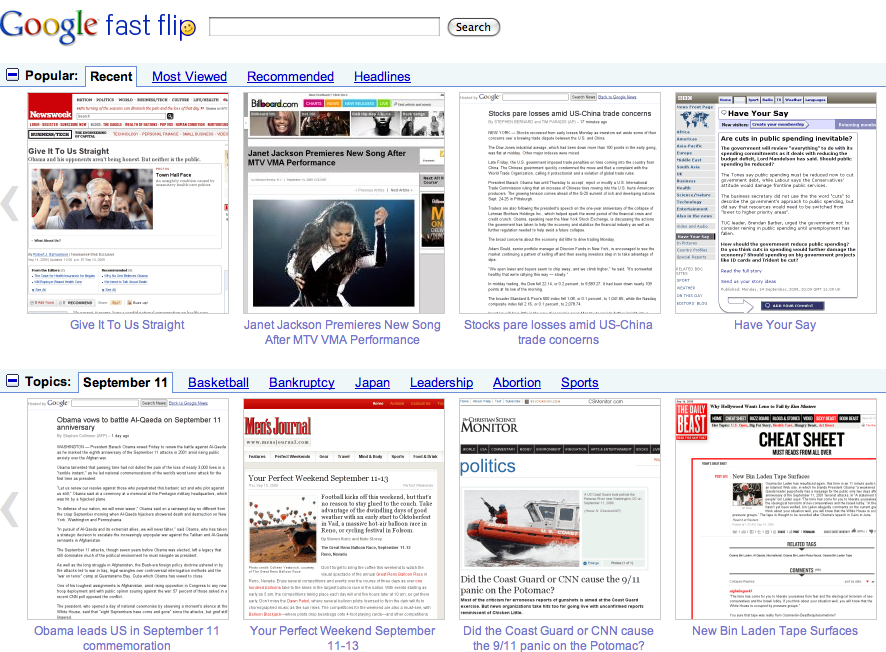
Task: Open the Newsweek article thumbnail
Action: click(x=127, y=203)
